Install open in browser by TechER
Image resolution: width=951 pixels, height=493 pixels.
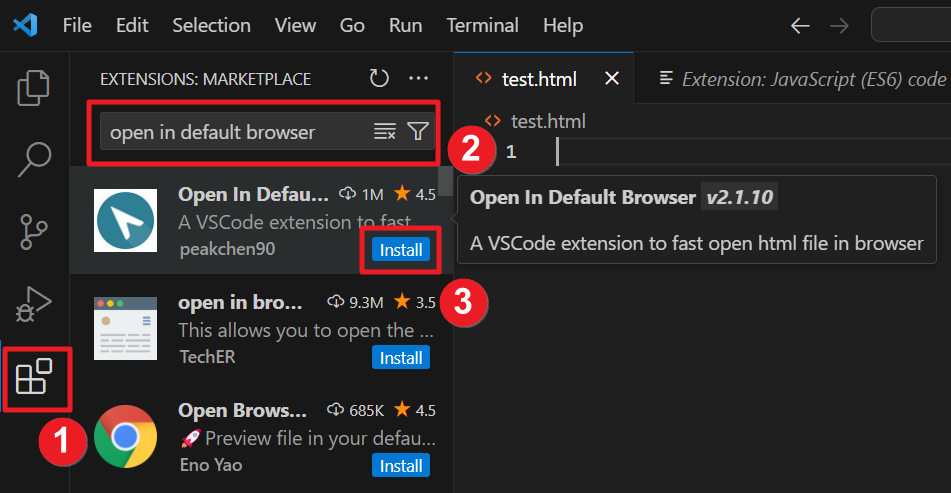[x=401, y=358]
